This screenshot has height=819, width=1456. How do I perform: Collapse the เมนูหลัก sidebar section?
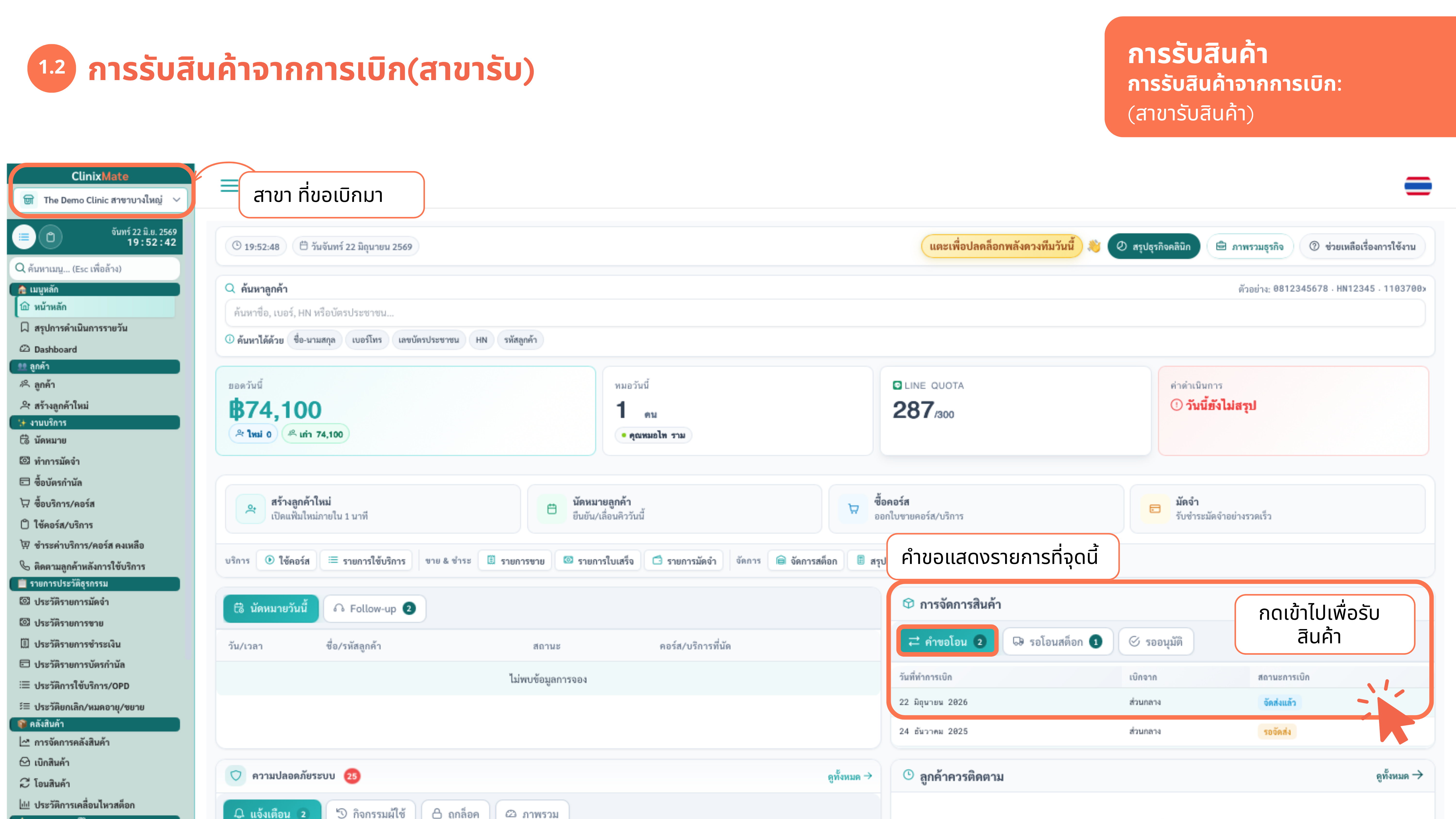click(95, 290)
